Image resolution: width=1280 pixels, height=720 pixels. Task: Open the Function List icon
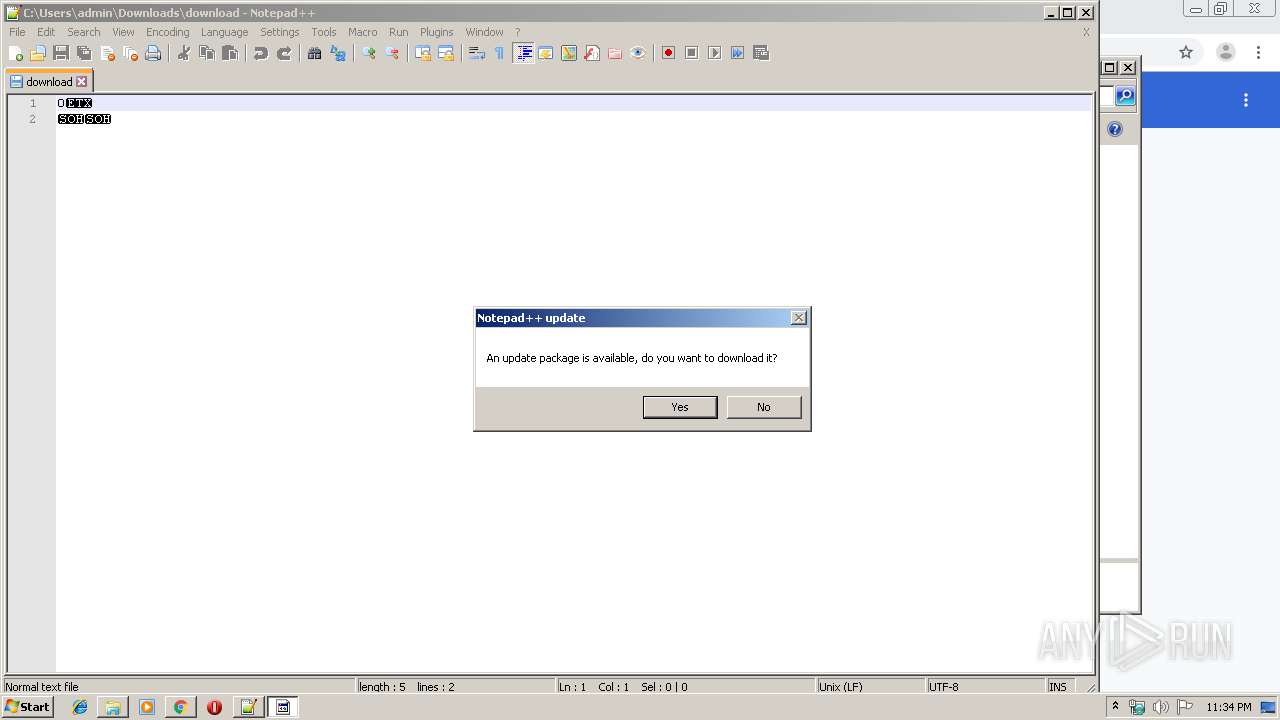pyautogui.click(x=592, y=53)
